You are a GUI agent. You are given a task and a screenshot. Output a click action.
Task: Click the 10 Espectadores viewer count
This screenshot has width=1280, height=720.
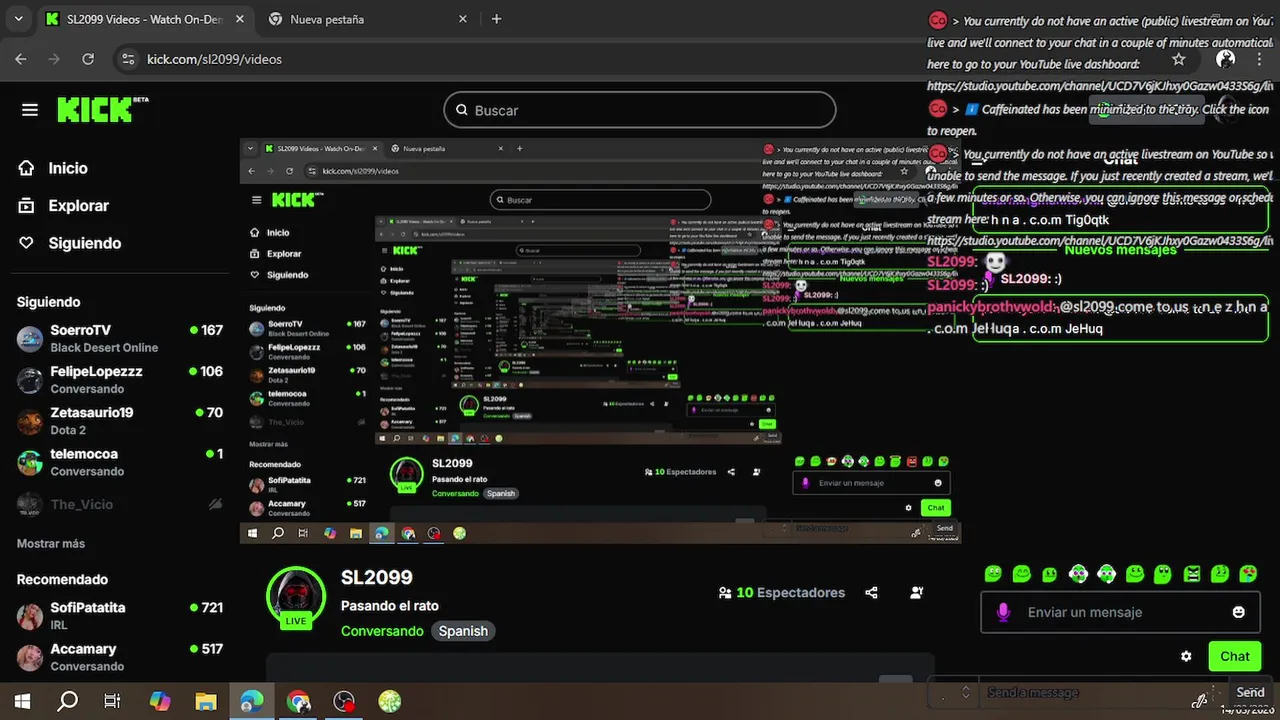(x=781, y=592)
